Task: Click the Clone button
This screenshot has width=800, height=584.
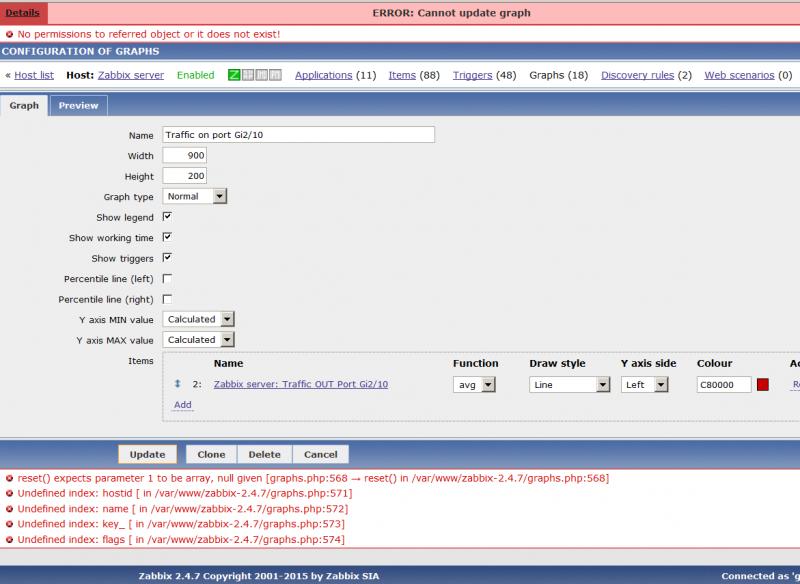Action: pos(211,454)
